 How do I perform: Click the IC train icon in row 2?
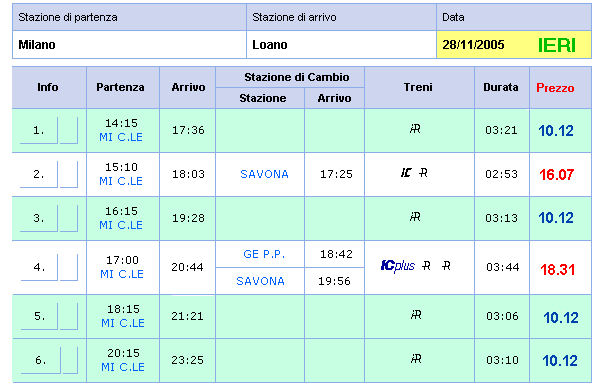pyautogui.click(x=406, y=173)
